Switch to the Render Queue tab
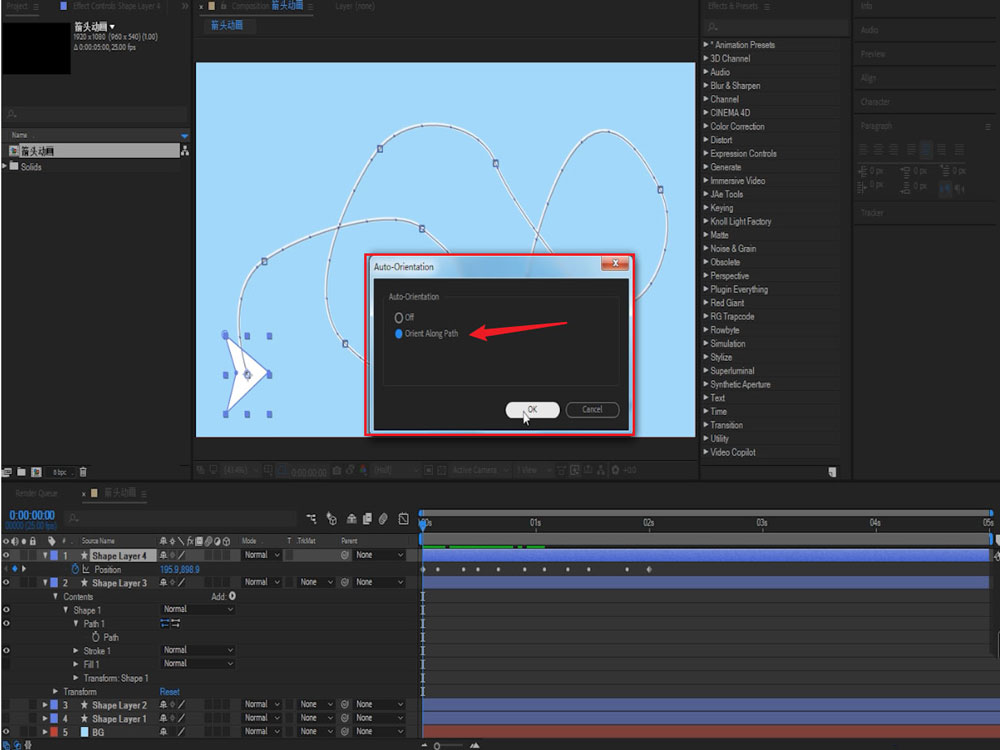The height and width of the screenshot is (750, 1000). click(38, 493)
